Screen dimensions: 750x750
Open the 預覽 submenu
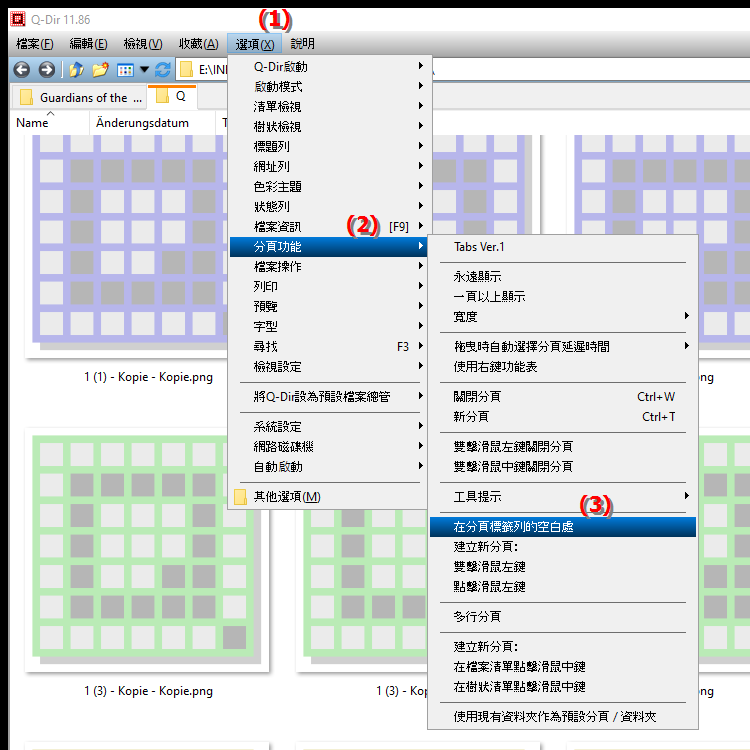point(330,307)
